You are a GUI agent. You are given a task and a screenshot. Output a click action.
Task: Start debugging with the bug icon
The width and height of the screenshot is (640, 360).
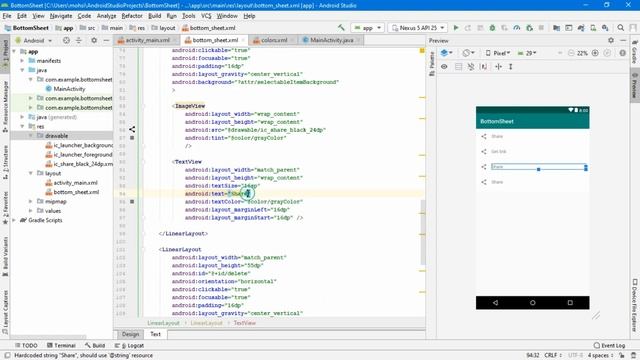(492, 28)
